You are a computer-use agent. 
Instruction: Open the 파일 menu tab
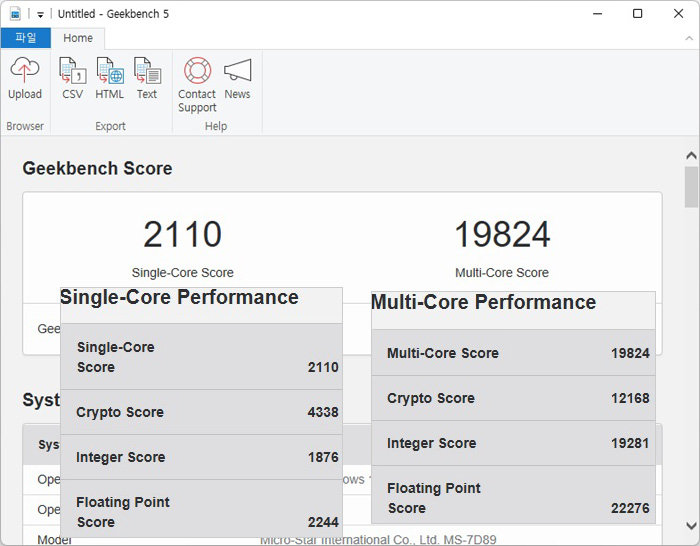pos(25,38)
